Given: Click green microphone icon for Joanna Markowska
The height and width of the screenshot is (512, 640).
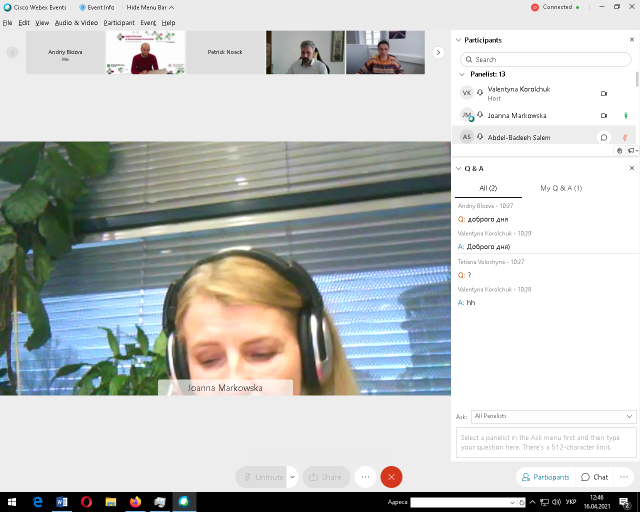Looking at the screenshot, I should pos(626,116).
